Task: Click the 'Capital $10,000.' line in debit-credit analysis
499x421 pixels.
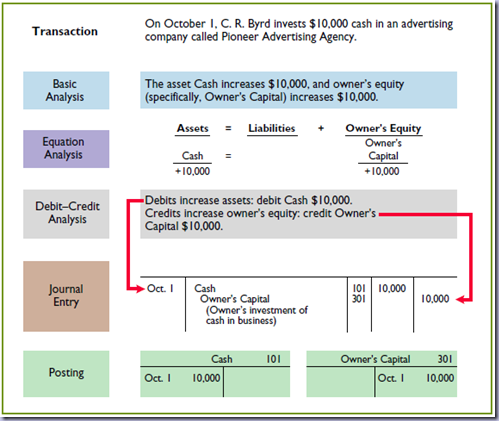Action: coord(184,226)
